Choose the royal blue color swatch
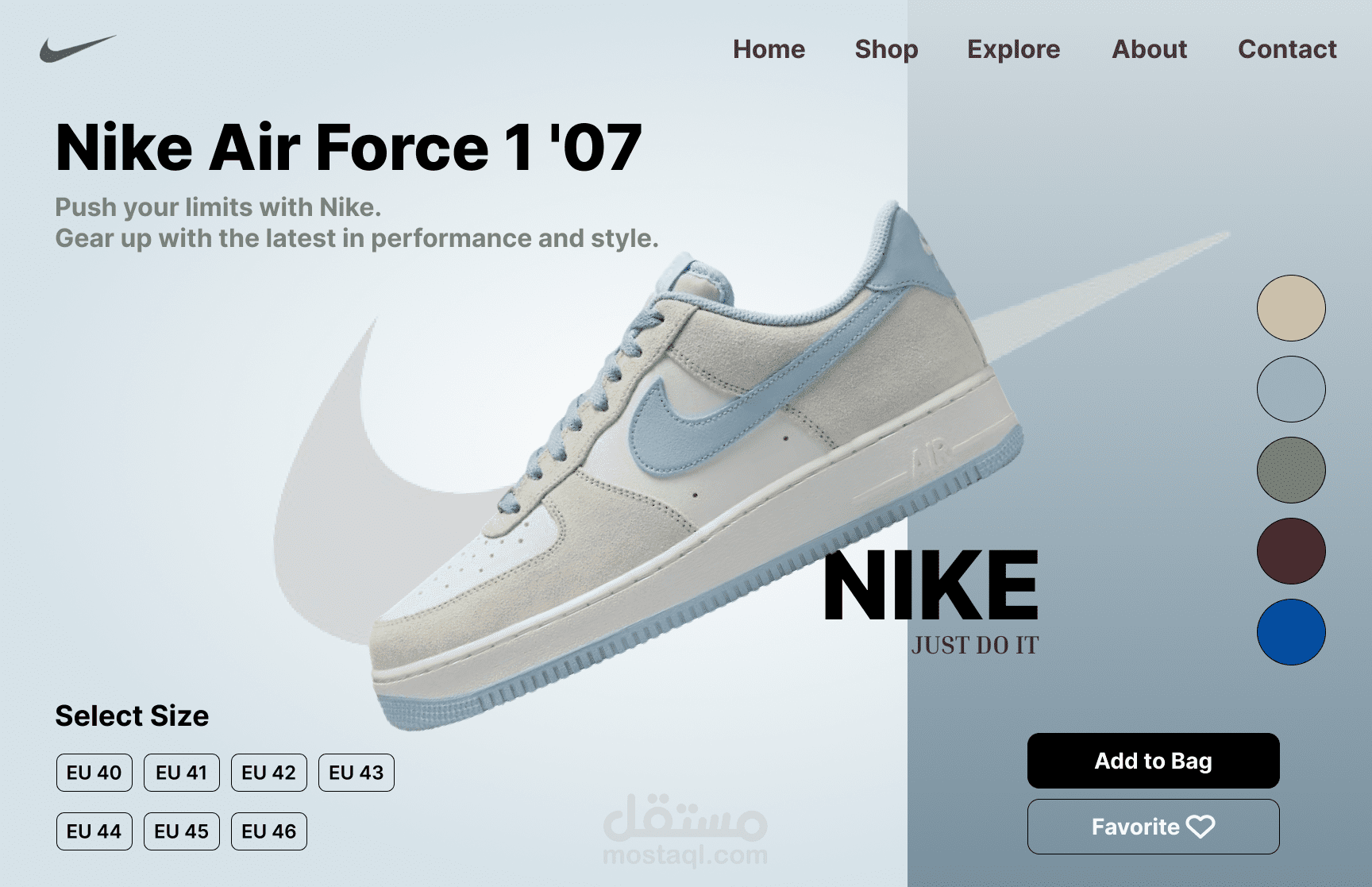 click(1291, 632)
